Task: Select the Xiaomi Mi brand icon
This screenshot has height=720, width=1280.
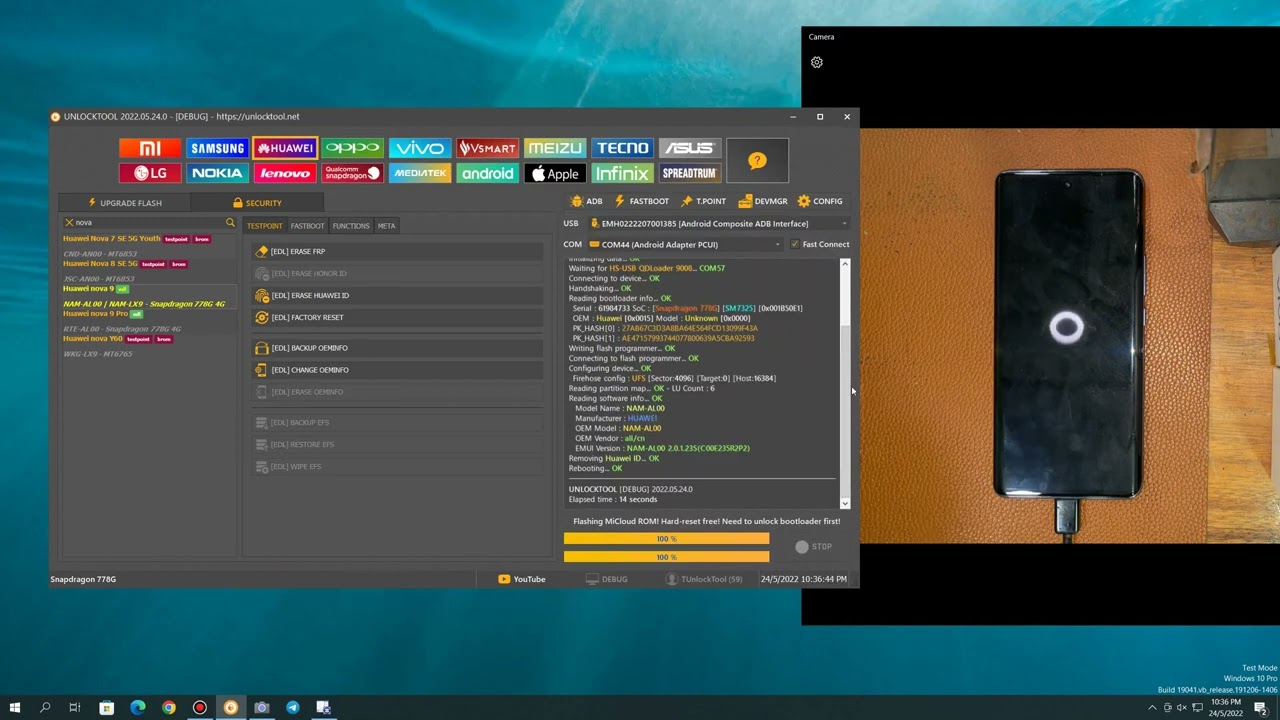Action: click(x=150, y=148)
